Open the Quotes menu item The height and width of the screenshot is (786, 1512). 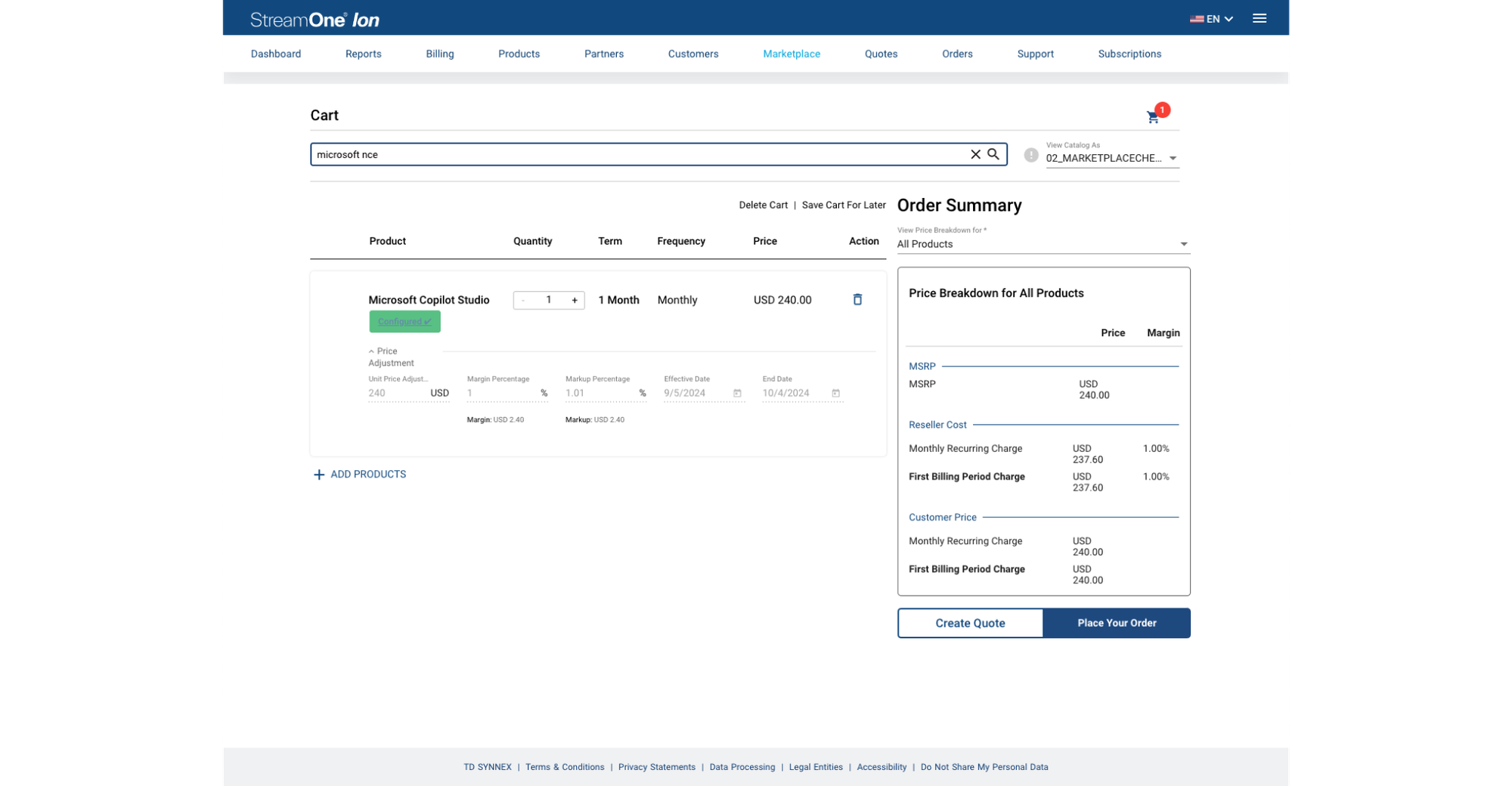[881, 54]
